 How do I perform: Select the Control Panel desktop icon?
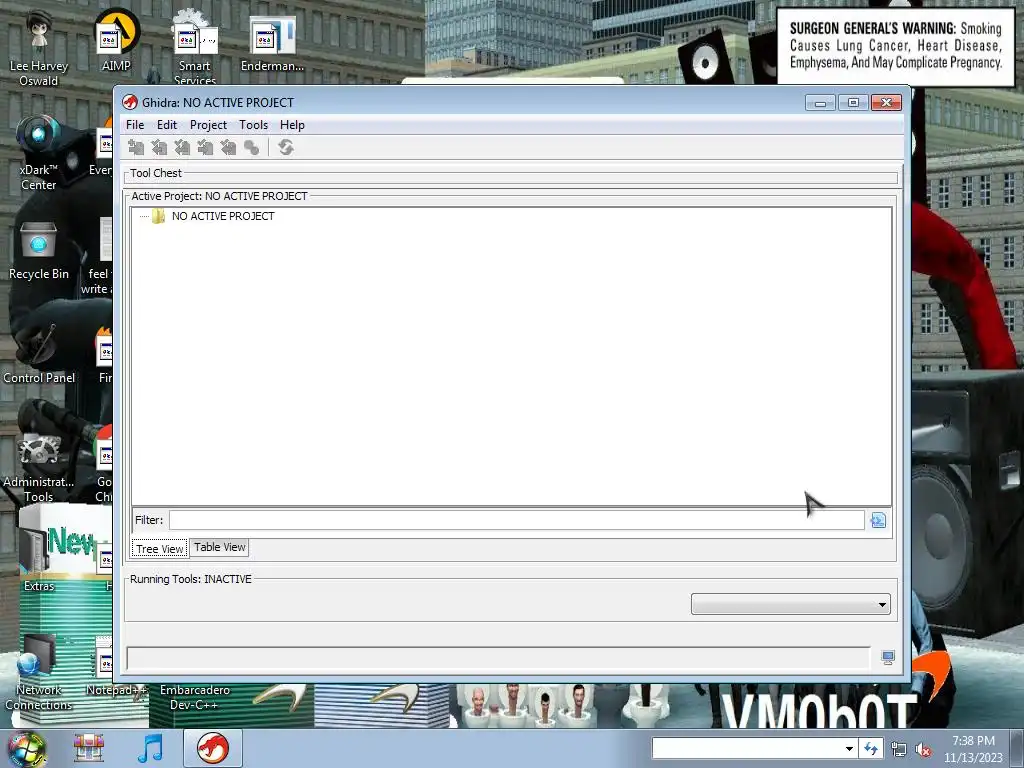tap(39, 355)
